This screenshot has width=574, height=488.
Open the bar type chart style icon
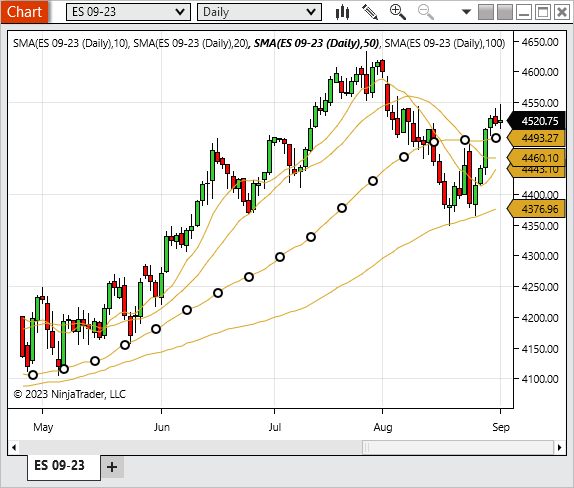tap(342, 12)
